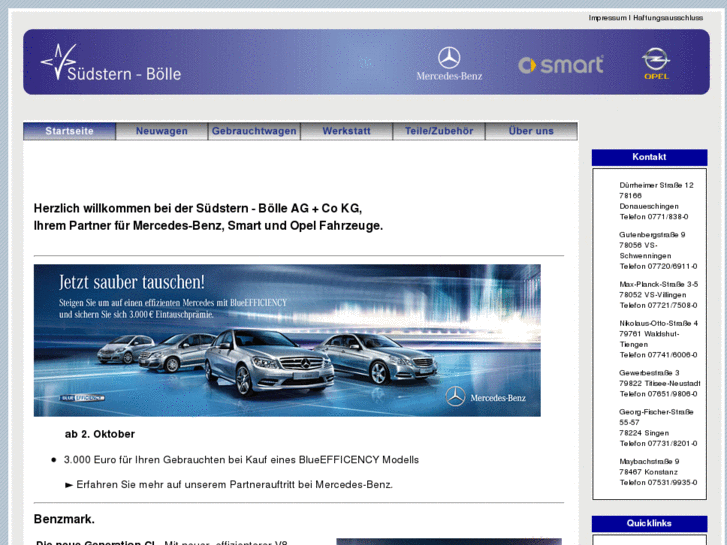Click '78052 VS-Villingen' in Kontakt
Viewport: 727px width, 545px height.
[652, 295]
